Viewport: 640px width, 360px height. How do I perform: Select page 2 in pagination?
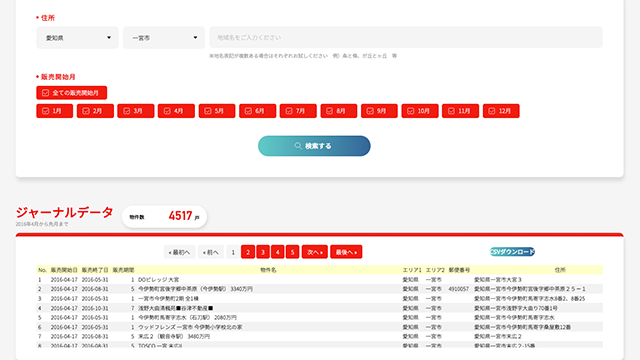pos(248,252)
